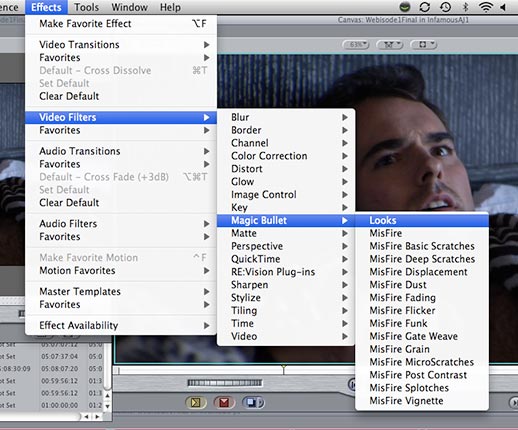Open the sync status menu bar icon

point(425,7)
